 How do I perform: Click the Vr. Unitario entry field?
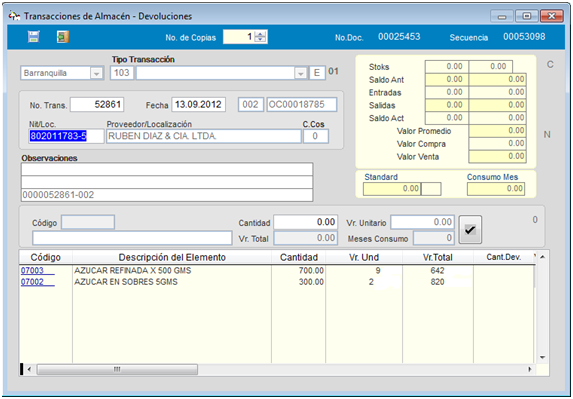pyautogui.click(x=422, y=222)
